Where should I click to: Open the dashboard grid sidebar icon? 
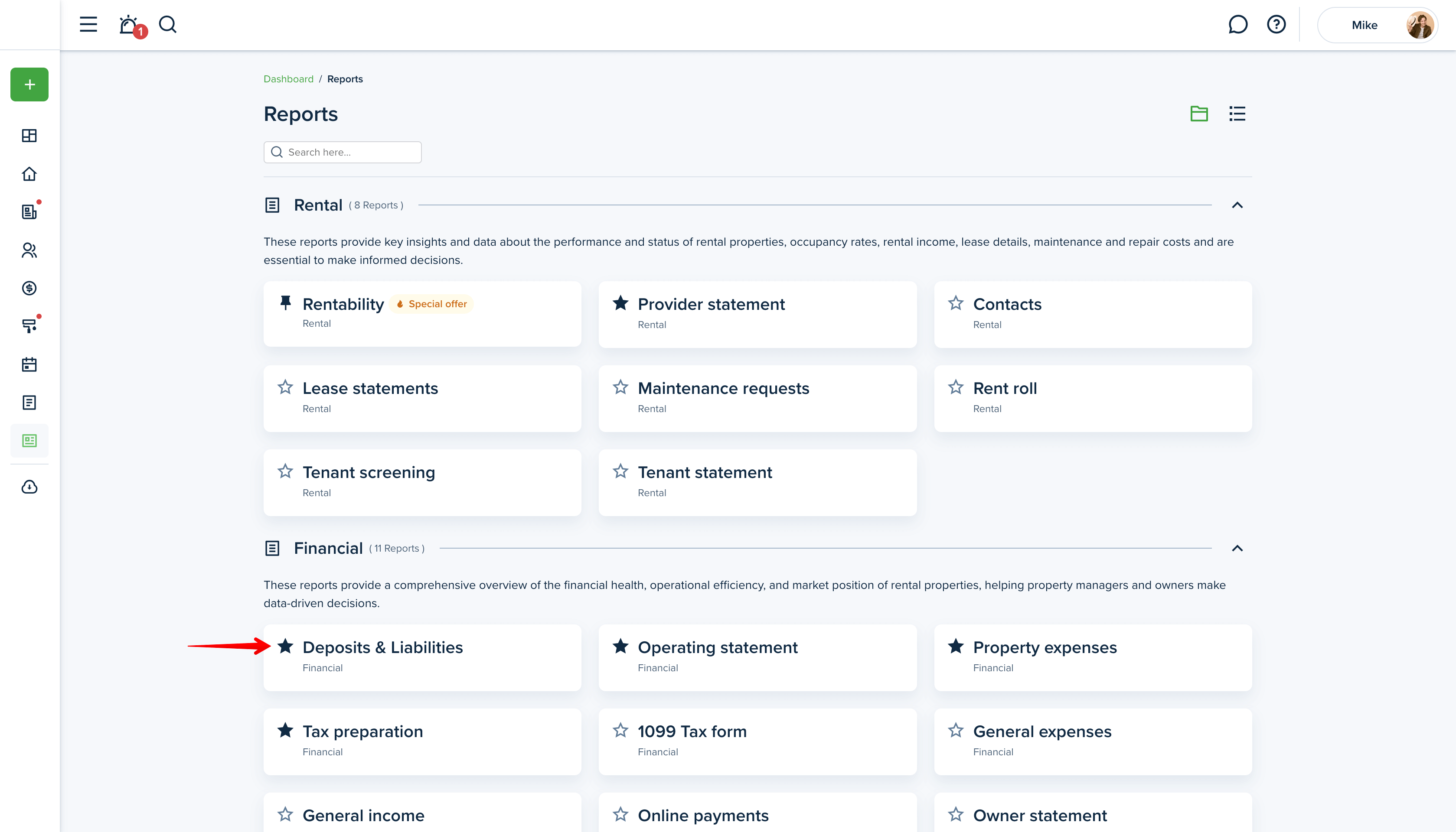[29, 136]
